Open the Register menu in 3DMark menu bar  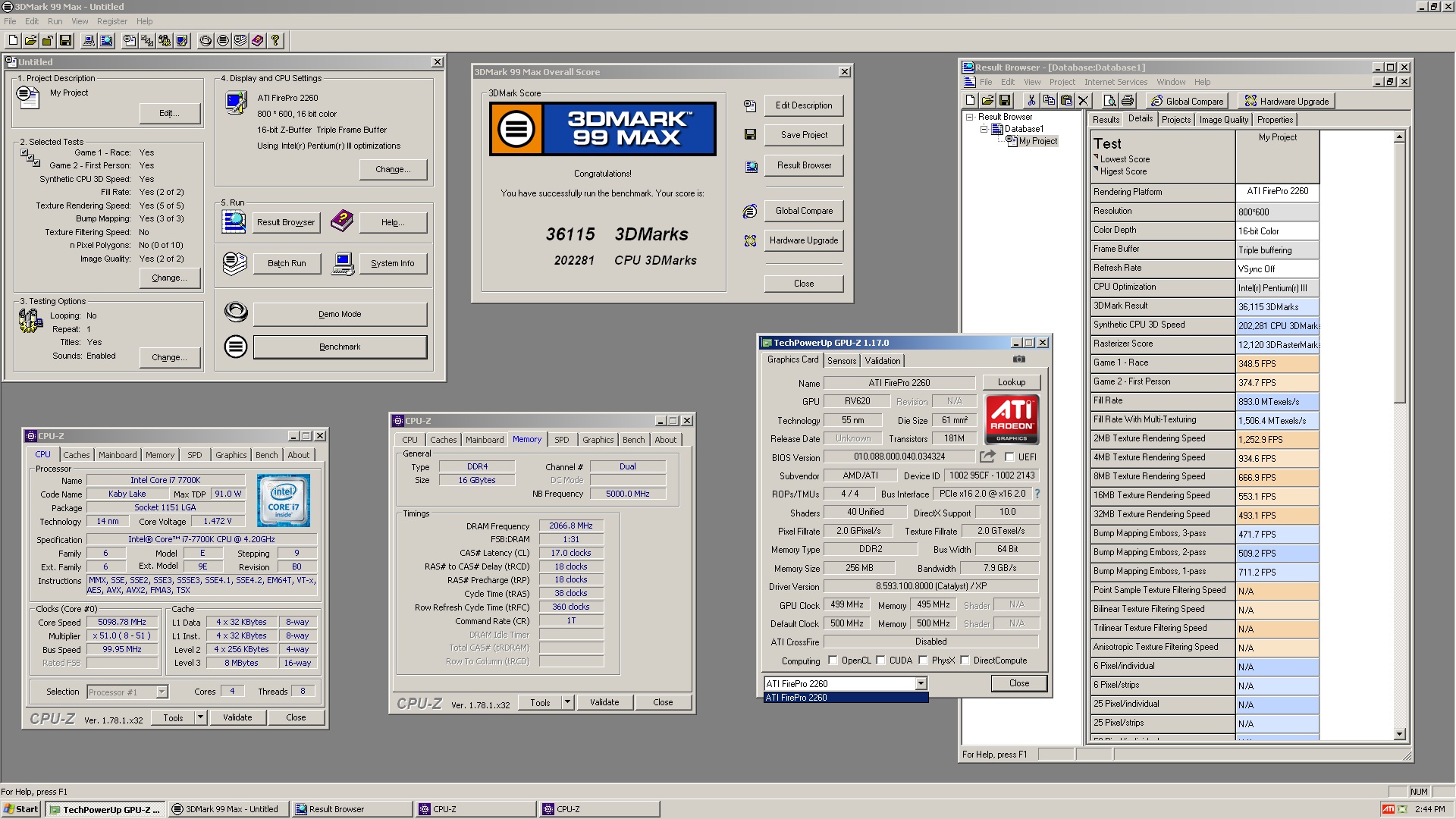pyautogui.click(x=112, y=21)
